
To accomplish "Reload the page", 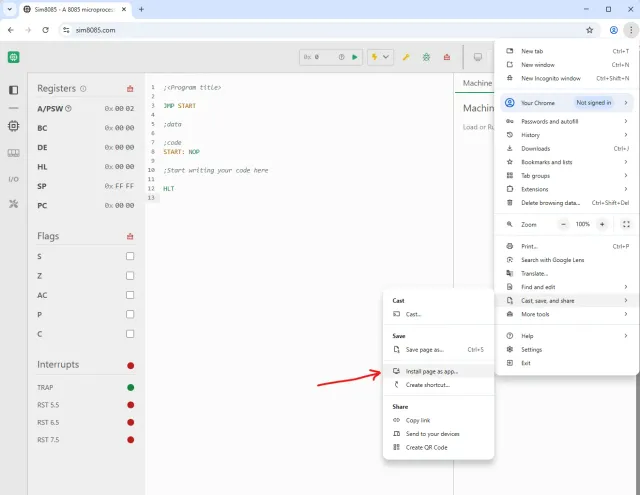I will click(45, 30).
